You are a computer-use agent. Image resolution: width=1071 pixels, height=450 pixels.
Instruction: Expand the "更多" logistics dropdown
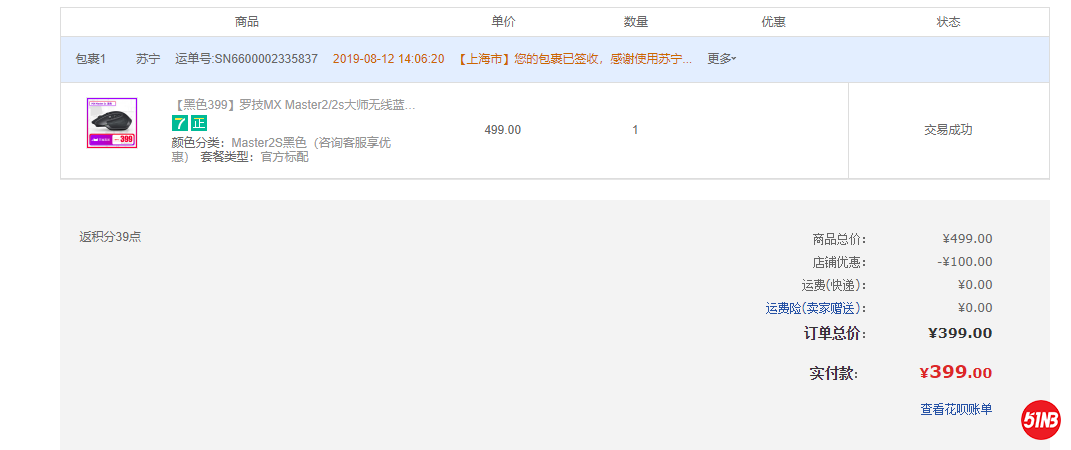coord(721,59)
